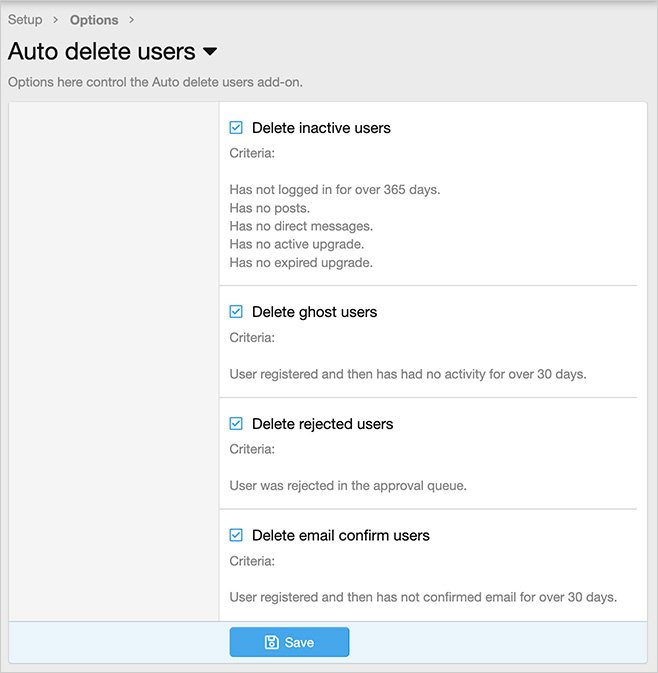Click the add-on description text under title

coord(155,82)
